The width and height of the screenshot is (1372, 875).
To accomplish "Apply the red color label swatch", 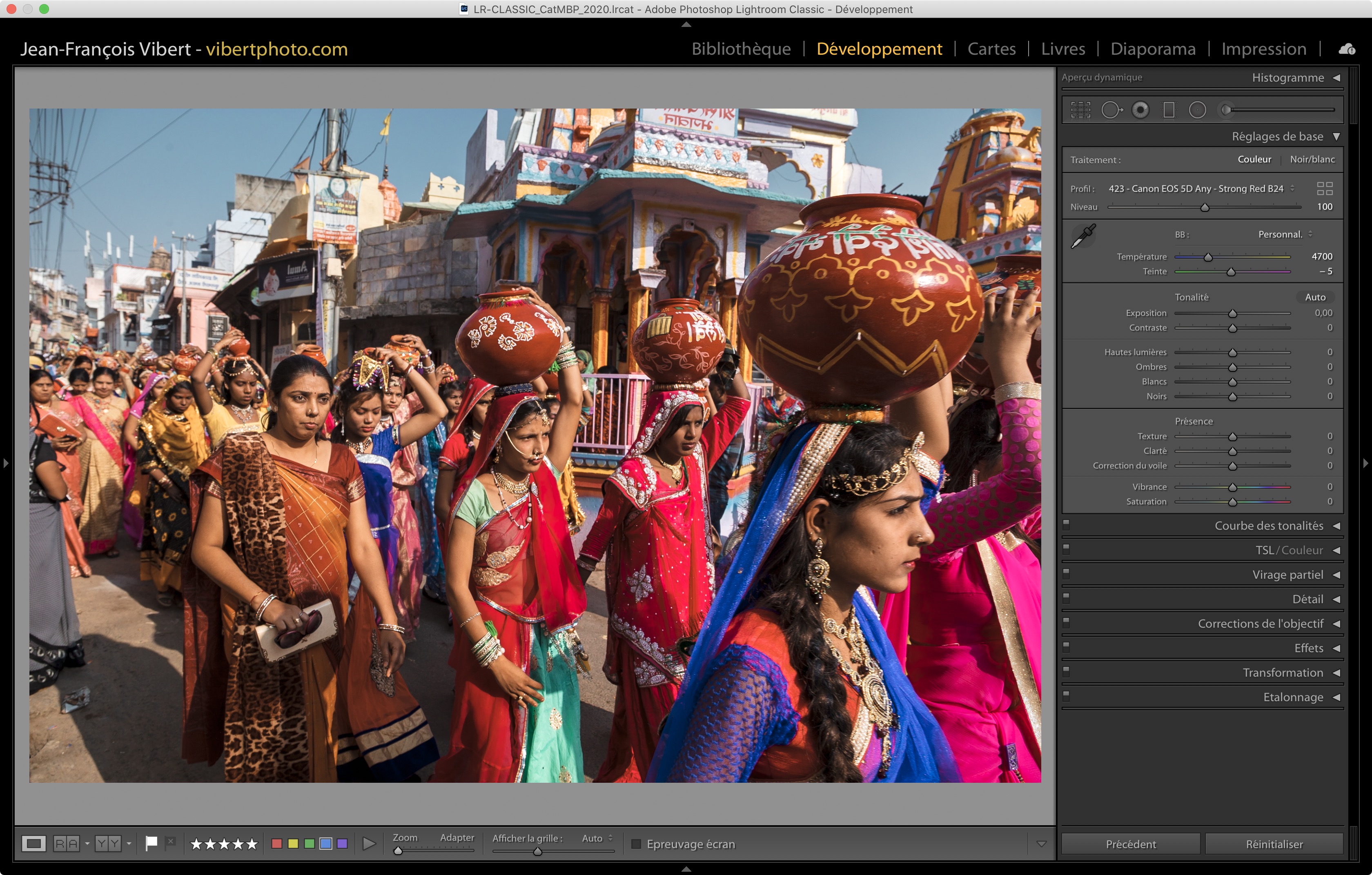I will click(277, 844).
